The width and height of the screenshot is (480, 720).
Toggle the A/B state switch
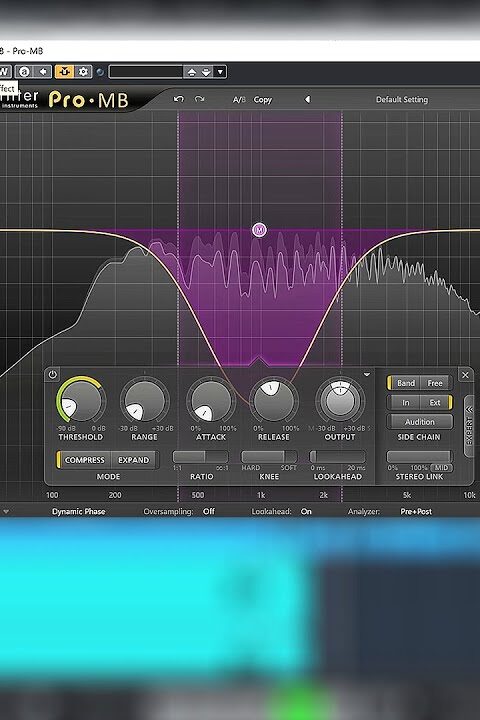(x=239, y=100)
